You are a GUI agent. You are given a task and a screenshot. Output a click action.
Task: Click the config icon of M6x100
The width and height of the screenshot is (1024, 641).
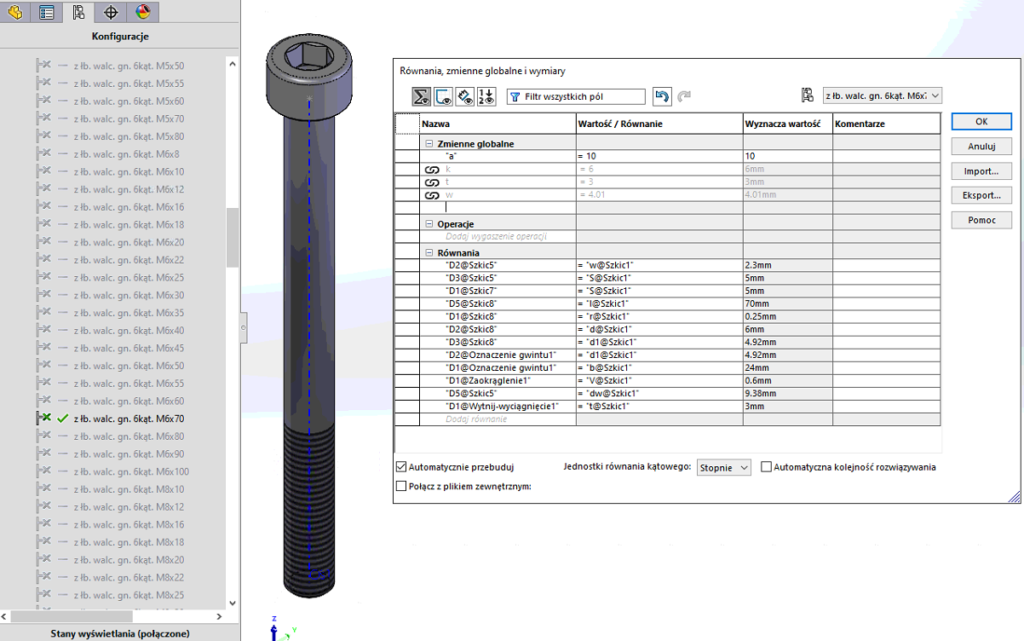(x=44, y=471)
